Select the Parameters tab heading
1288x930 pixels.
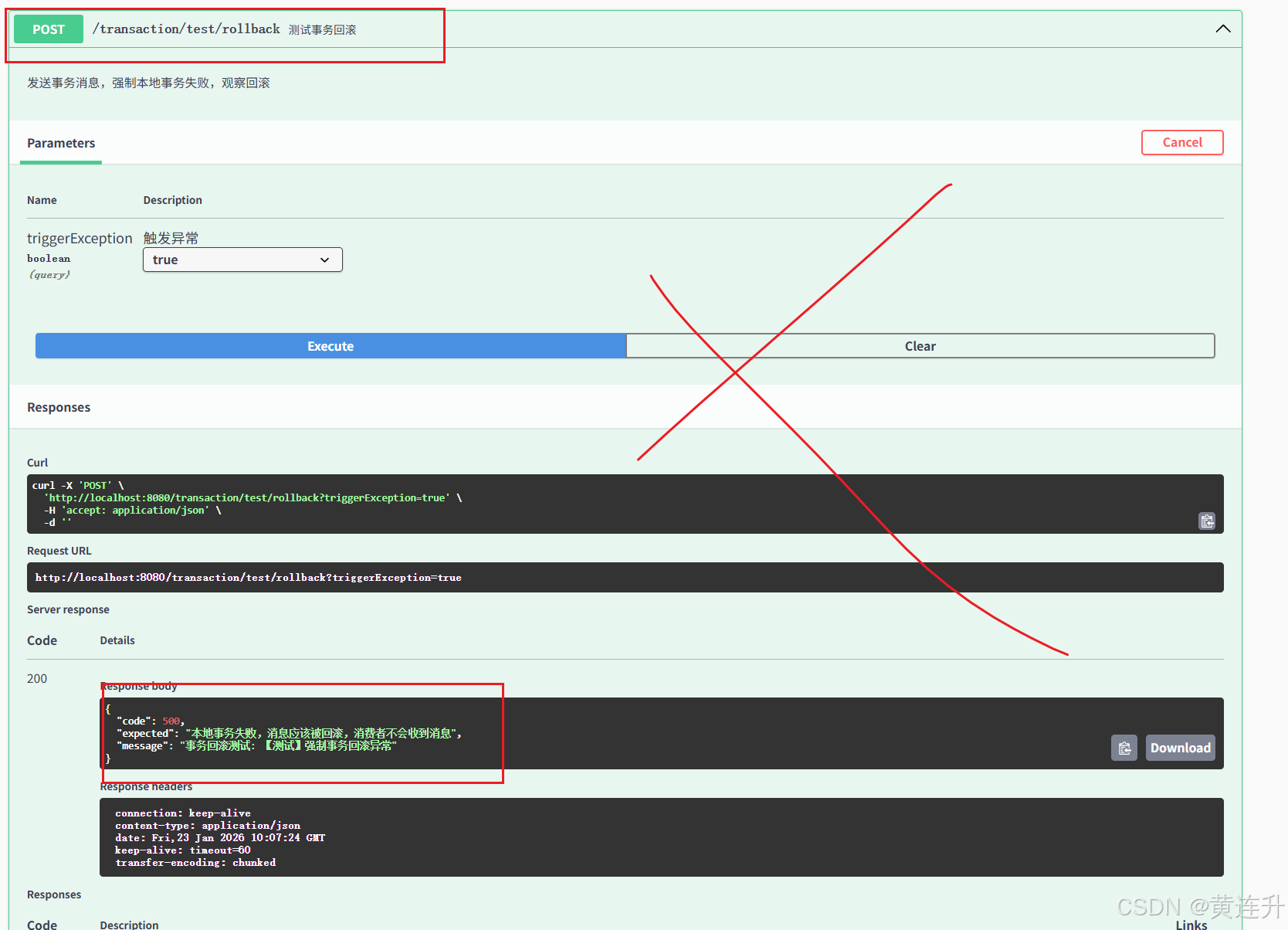tap(61, 143)
